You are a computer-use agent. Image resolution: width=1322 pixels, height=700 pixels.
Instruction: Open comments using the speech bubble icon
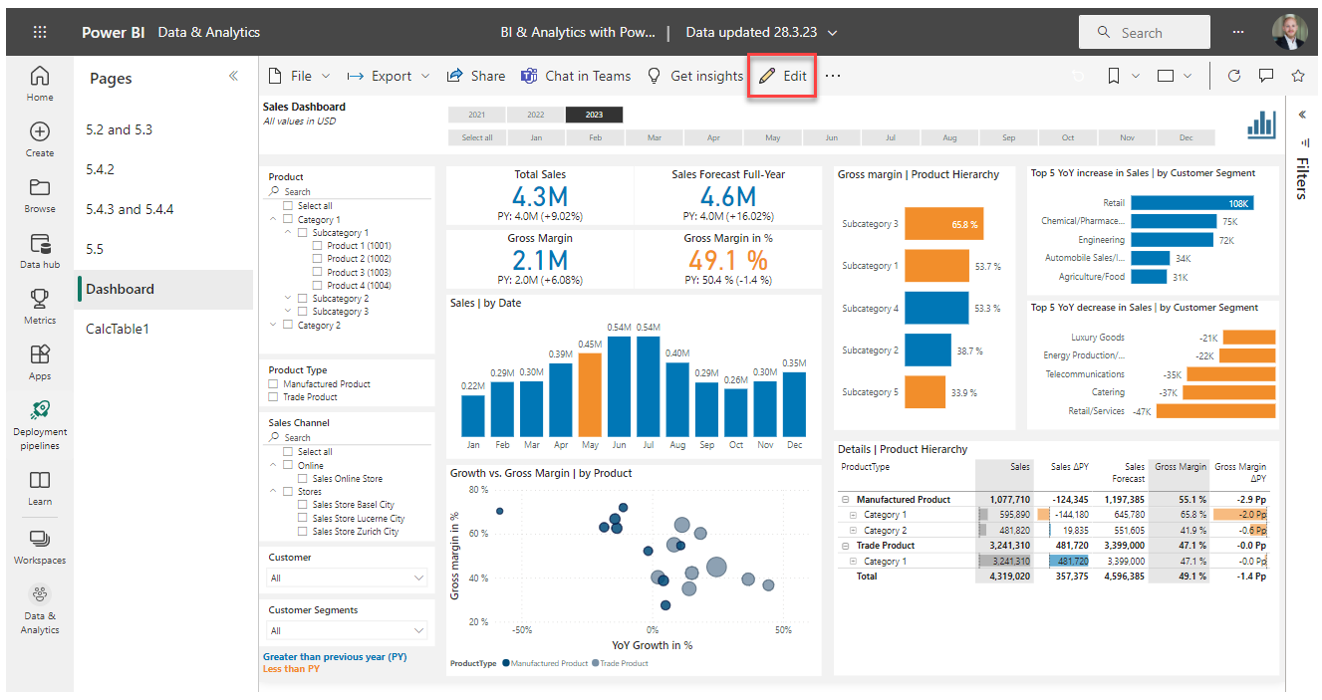point(1265,76)
